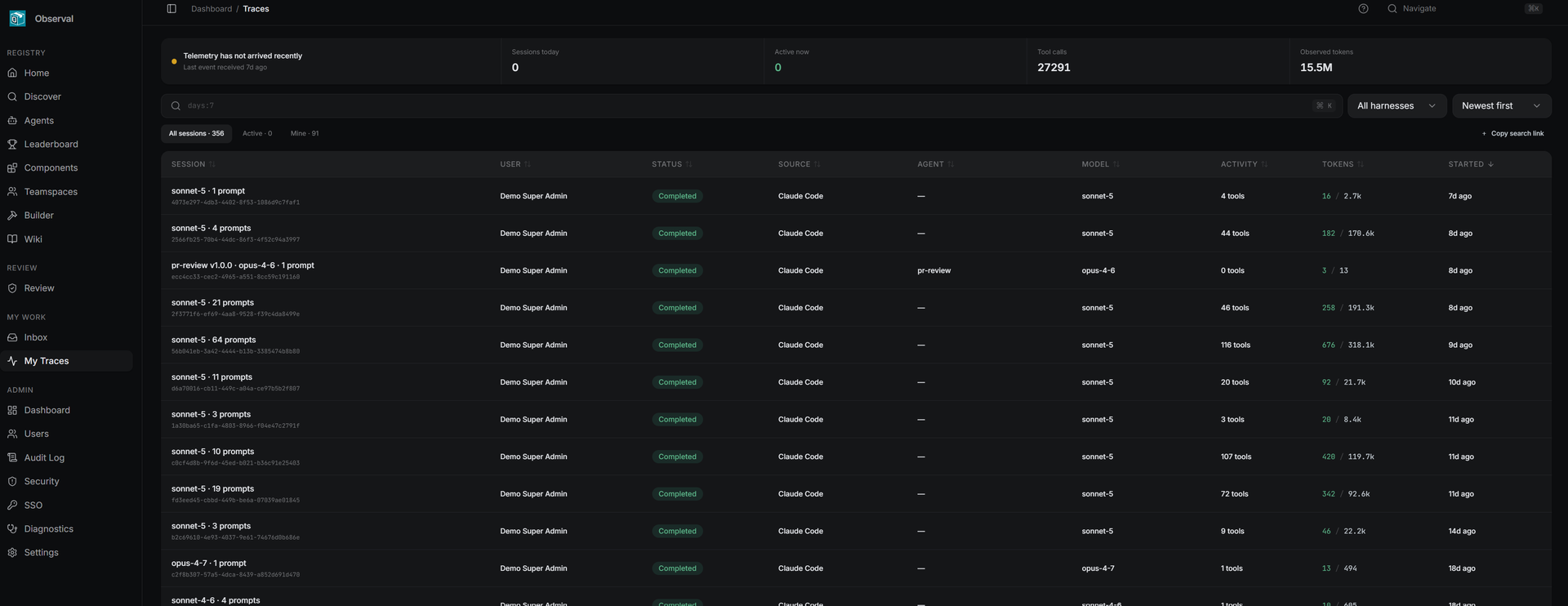Click the SSO key icon

click(12, 506)
